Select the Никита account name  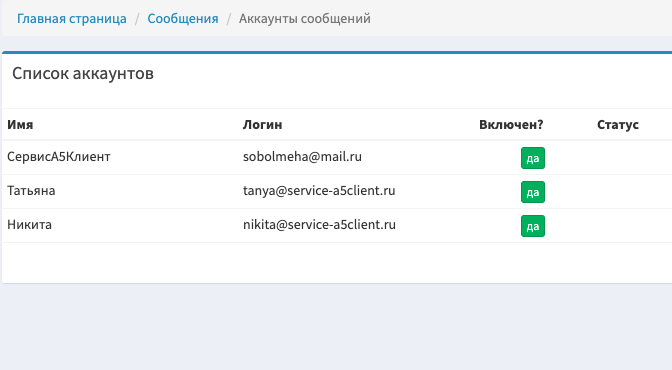click(30, 225)
